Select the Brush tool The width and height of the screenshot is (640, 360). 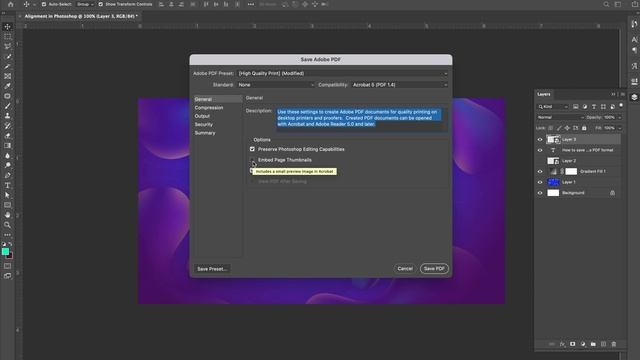pos(7,106)
